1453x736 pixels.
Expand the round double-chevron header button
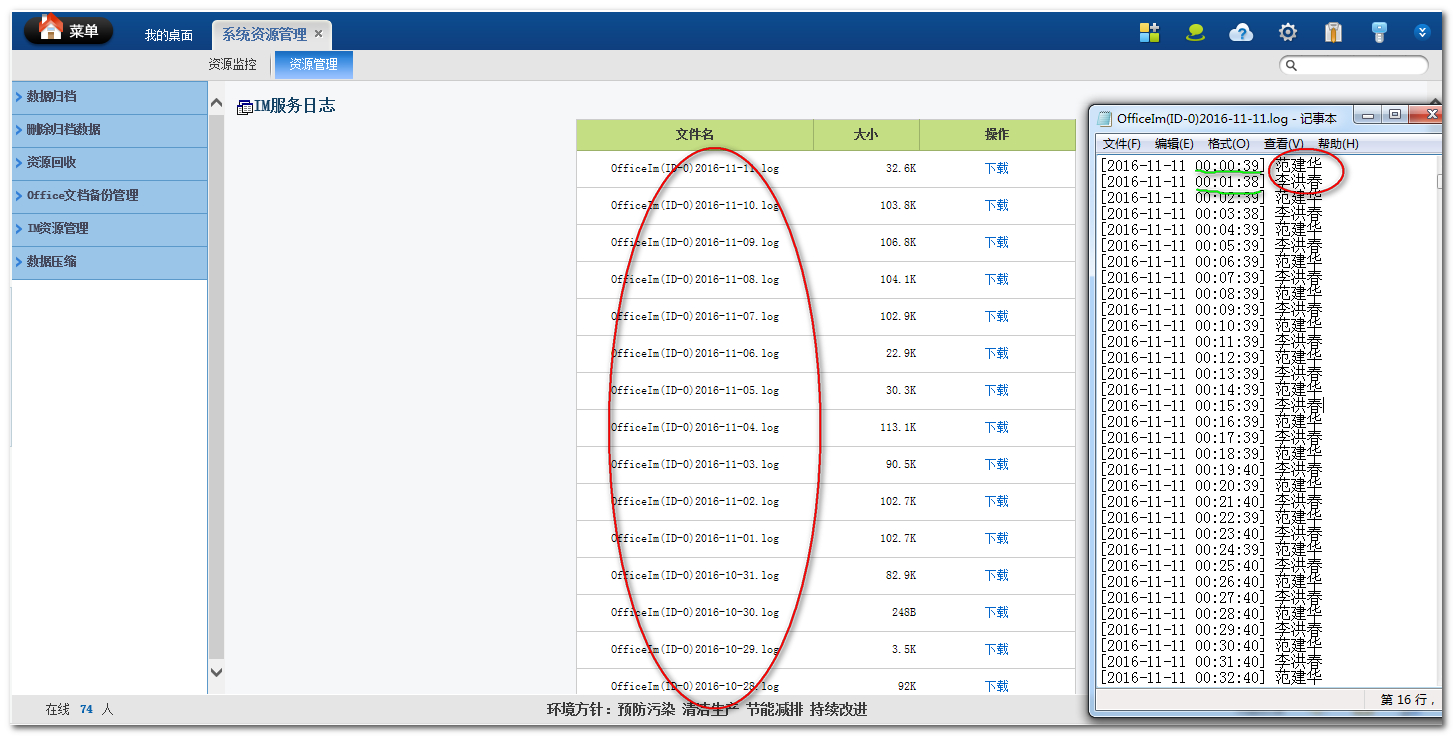[1422, 32]
